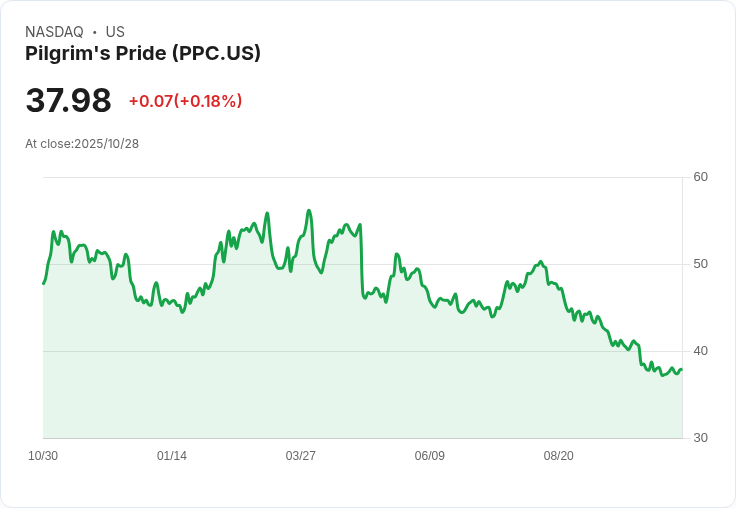This screenshot has width=736, height=508.
Task: Select the 08/20 date on x-axis
Action: click(x=559, y=456)
